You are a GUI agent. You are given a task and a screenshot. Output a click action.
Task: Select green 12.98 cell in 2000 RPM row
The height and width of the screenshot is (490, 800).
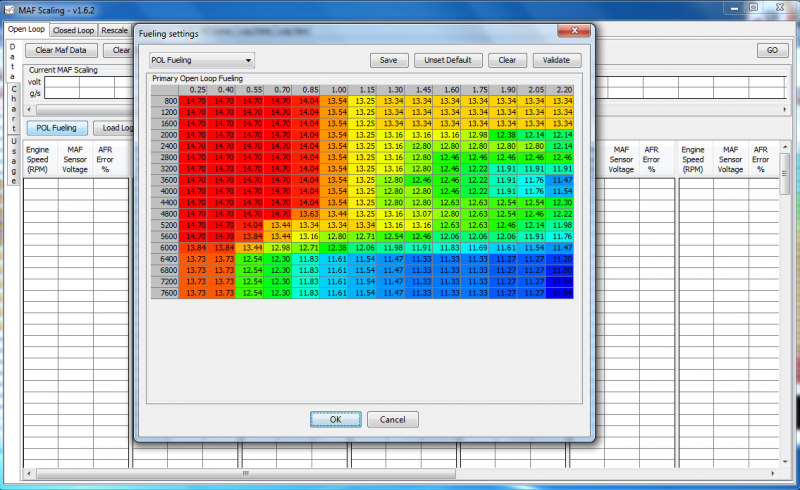pyautogui.click(x=478, y=135)
